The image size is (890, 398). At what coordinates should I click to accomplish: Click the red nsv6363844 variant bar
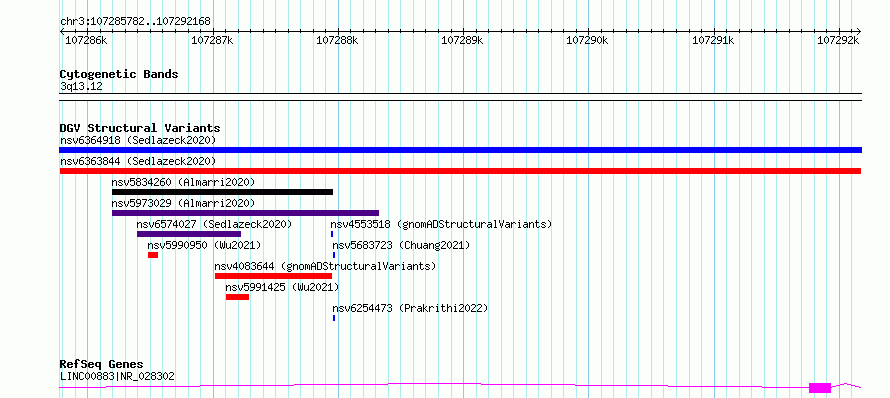coord(460,171)
